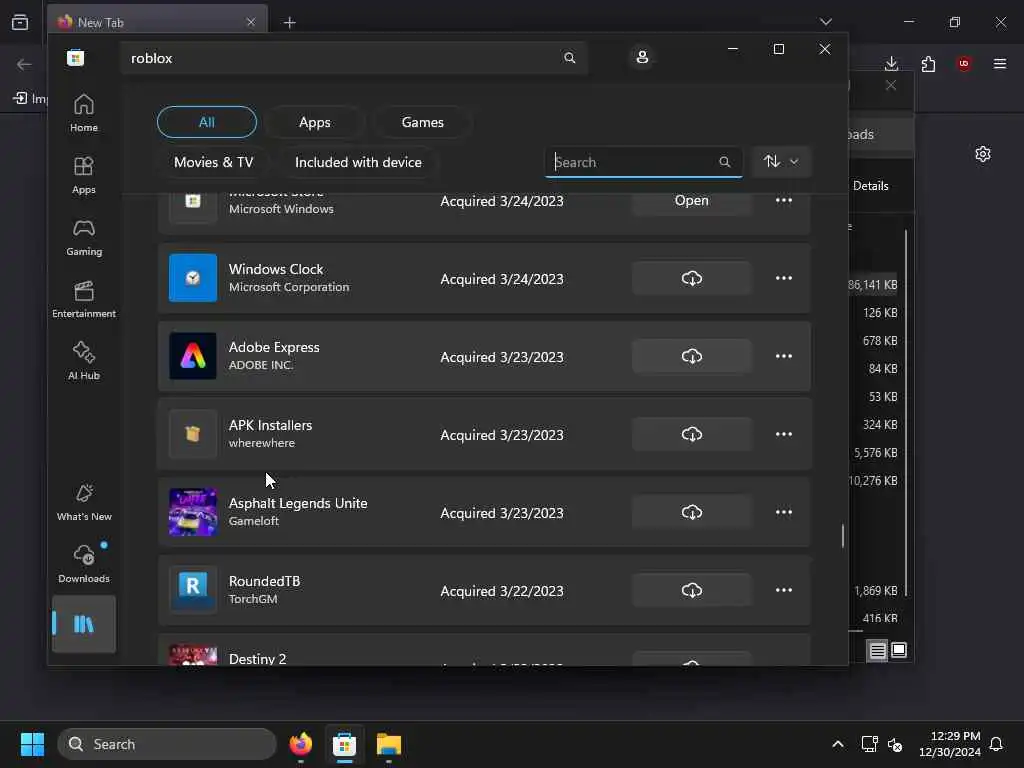This screenshot has width=1024, height=768.
Task: Click the roblox search box
Action: pos(353,58)
